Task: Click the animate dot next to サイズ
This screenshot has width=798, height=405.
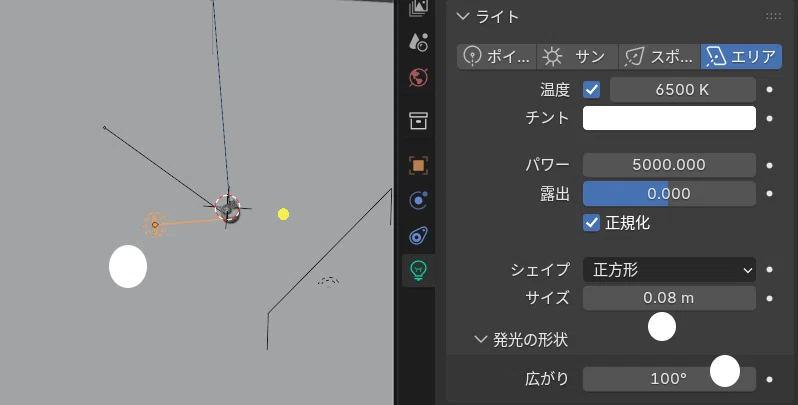Action: pyautogui.click(x=770, y=299)
